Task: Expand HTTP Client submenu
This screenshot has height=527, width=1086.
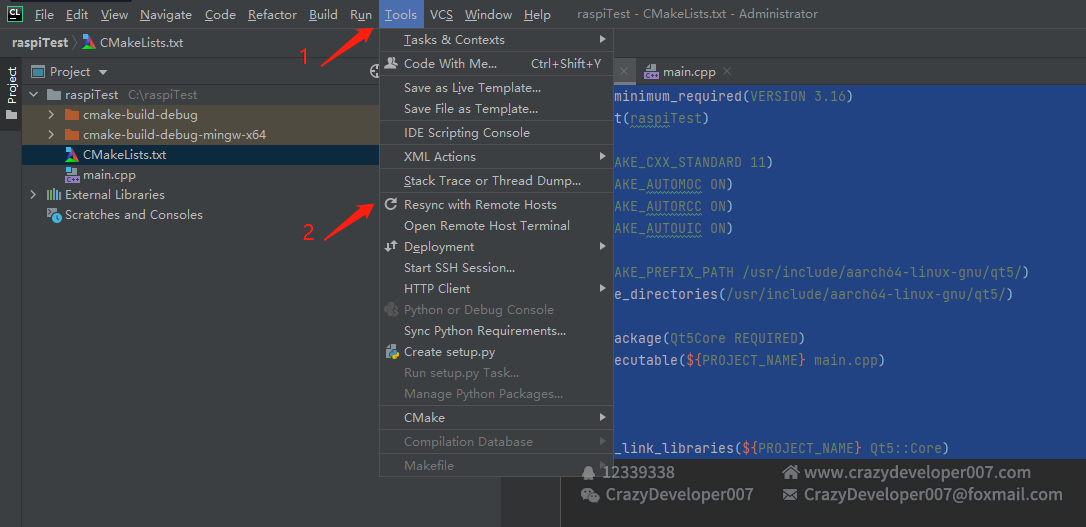Action: click(497, 289)
